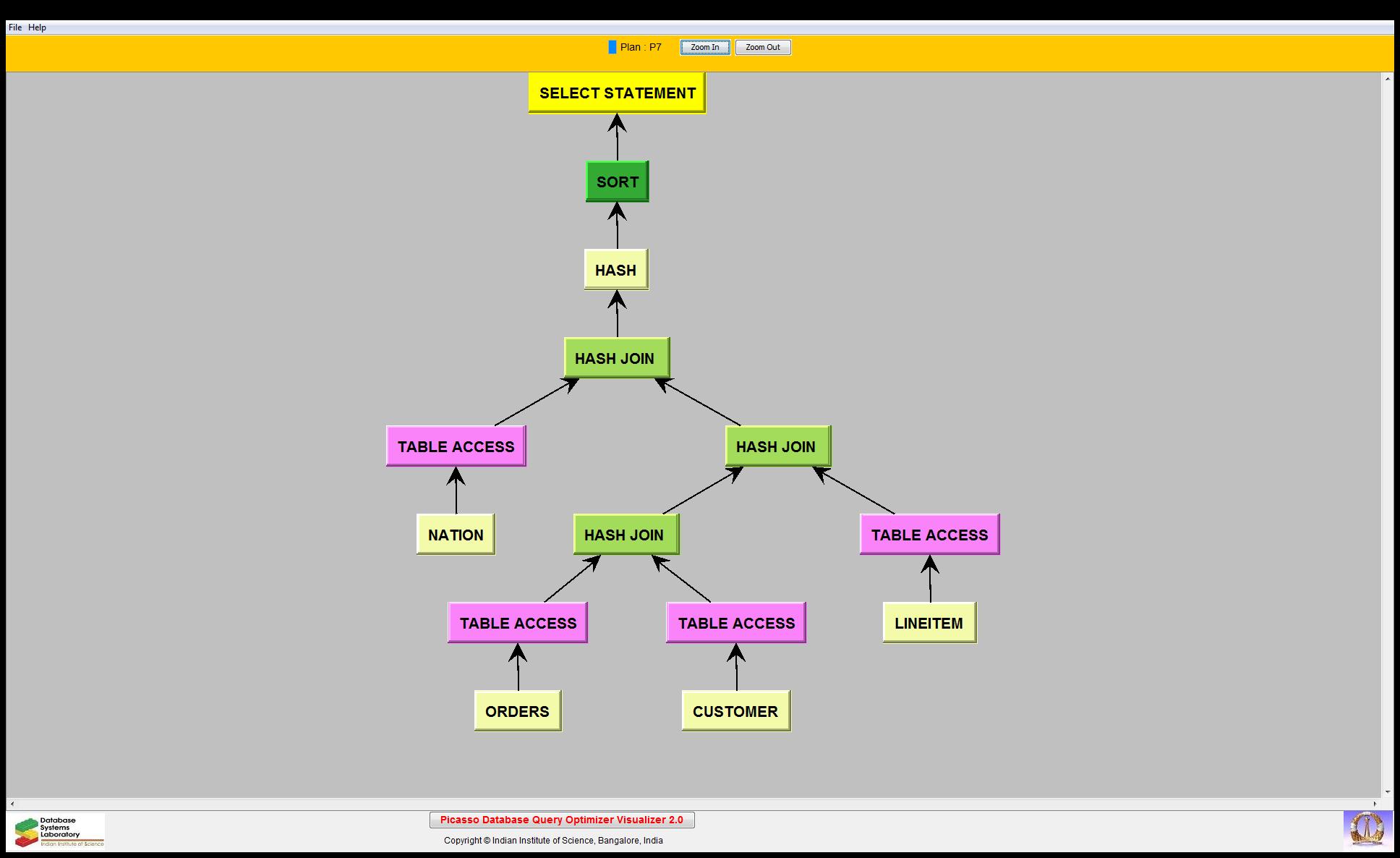Click the NATION table node
The height and width of the screenshot is (858, 1400).
coord(456,535)
